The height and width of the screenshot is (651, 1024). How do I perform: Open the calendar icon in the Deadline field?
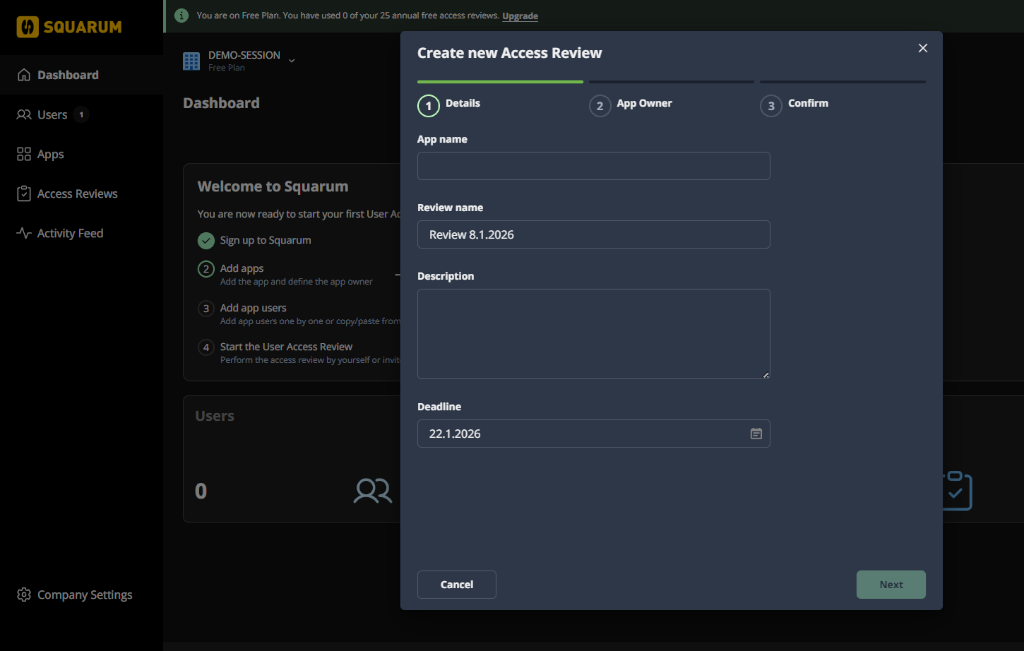click(x=756, y=433)
